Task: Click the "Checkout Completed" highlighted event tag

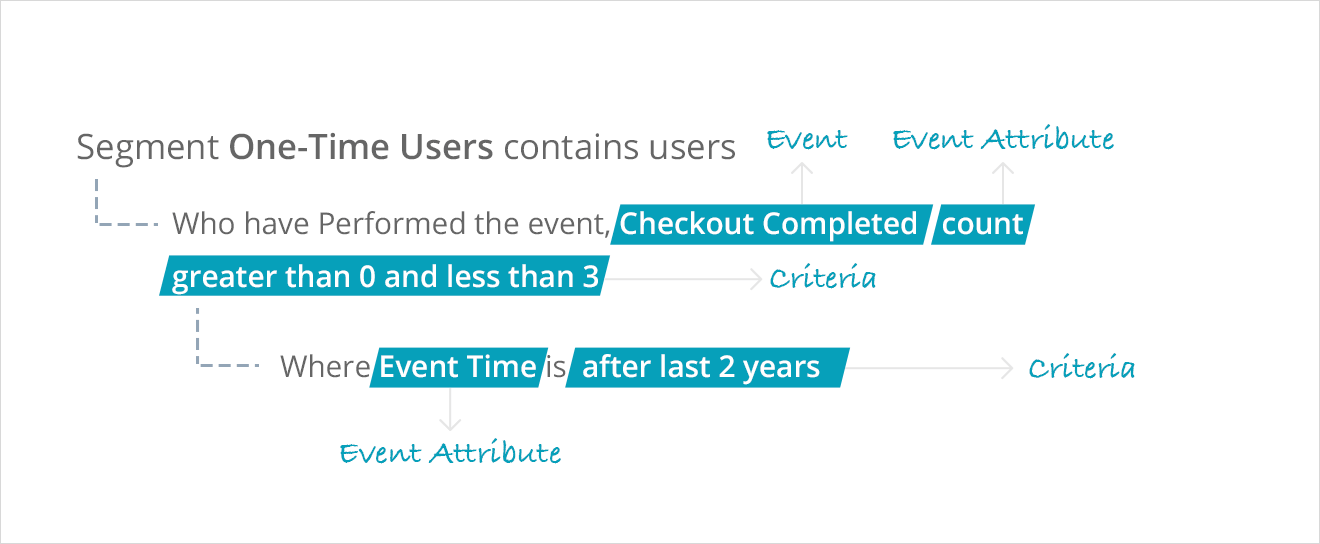Action: point(768,224)
